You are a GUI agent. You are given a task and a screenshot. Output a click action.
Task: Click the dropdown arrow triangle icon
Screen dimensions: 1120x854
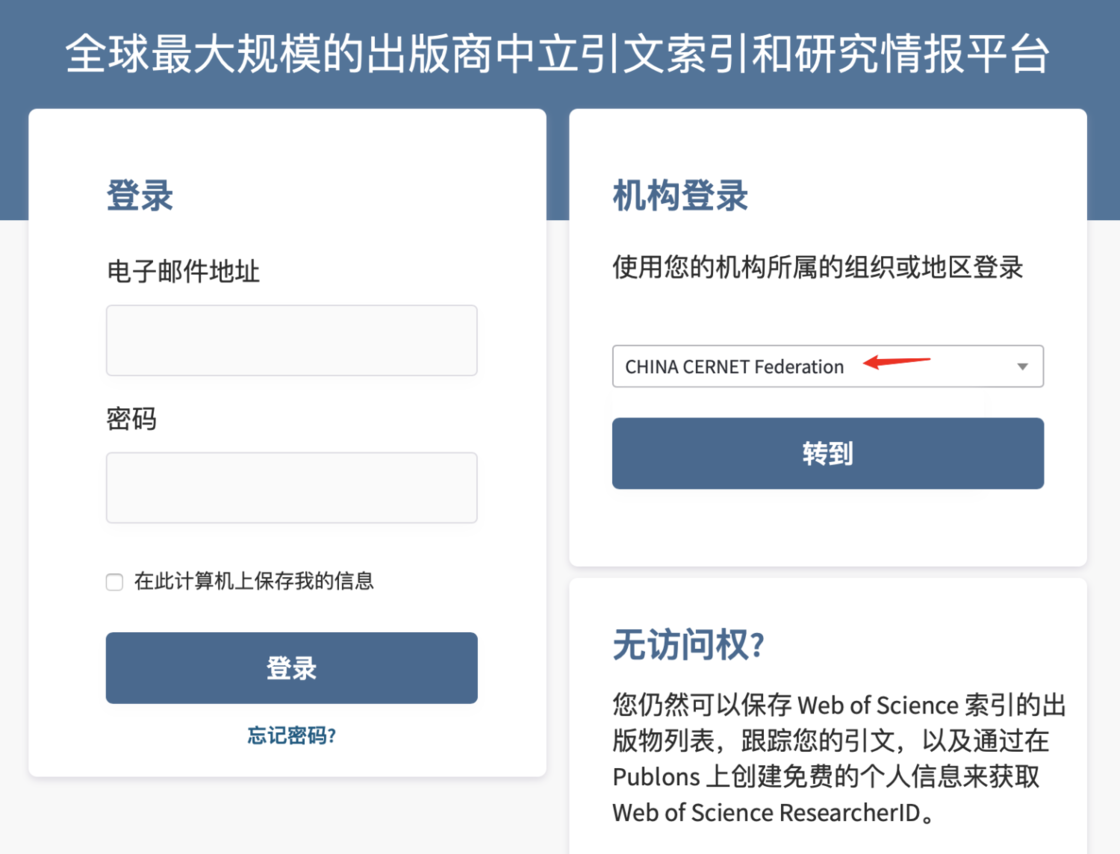(1022, 366)
